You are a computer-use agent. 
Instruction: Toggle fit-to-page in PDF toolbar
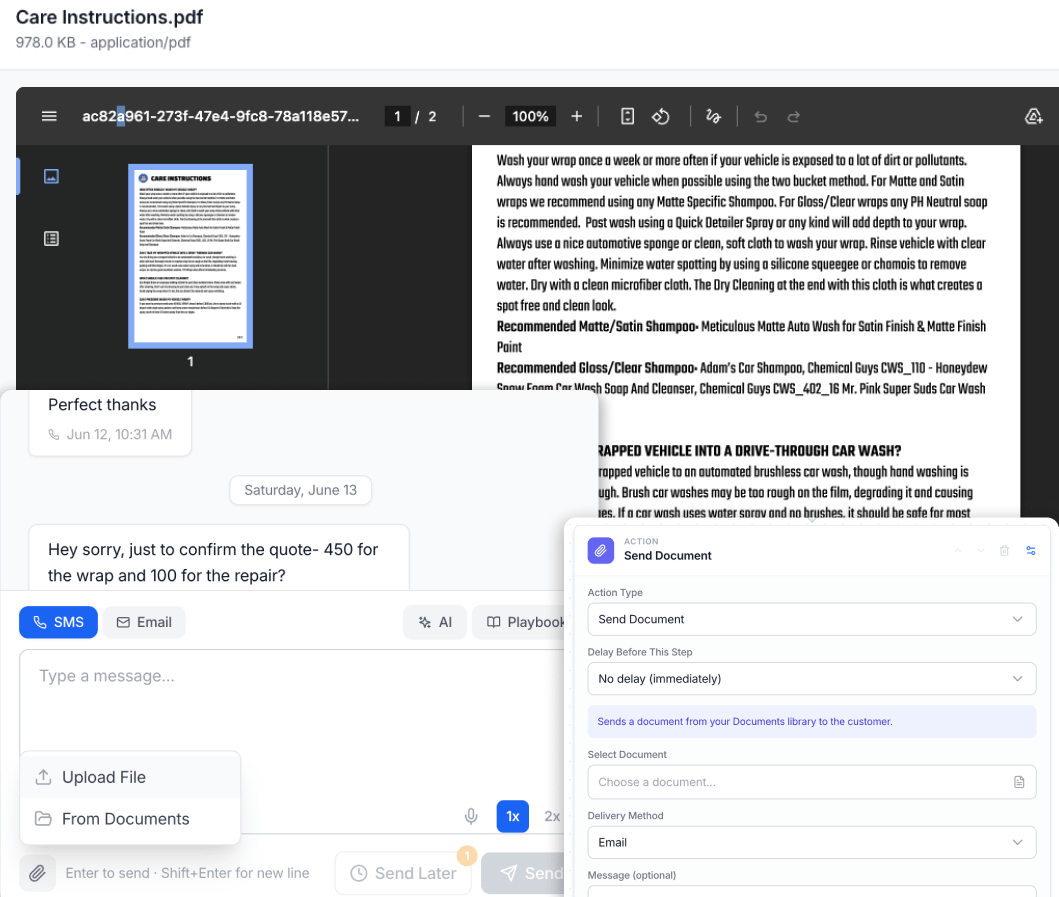[627, 116]
